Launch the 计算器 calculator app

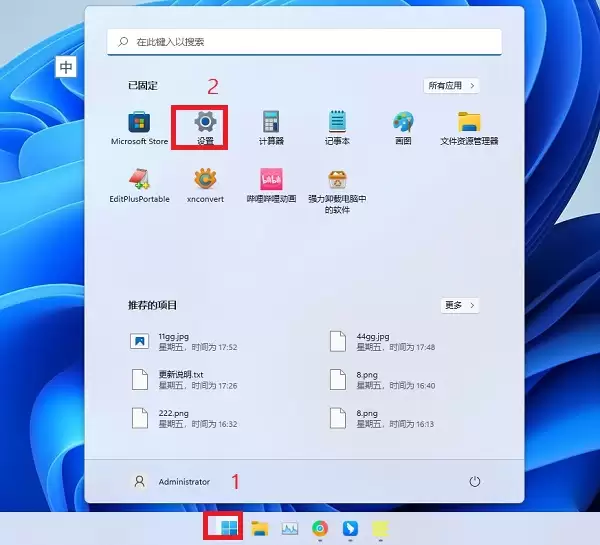(271, 128)
